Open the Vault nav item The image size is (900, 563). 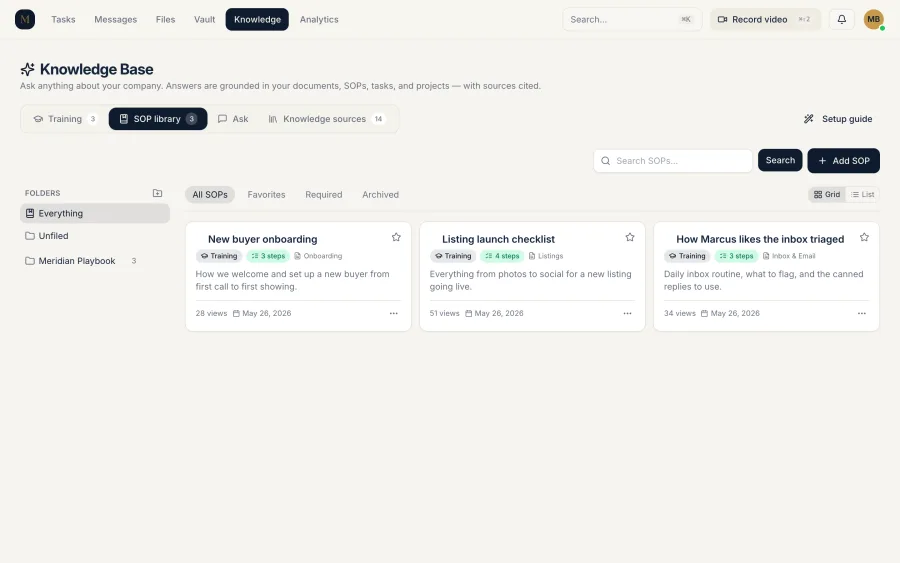(x=204, y=20)
